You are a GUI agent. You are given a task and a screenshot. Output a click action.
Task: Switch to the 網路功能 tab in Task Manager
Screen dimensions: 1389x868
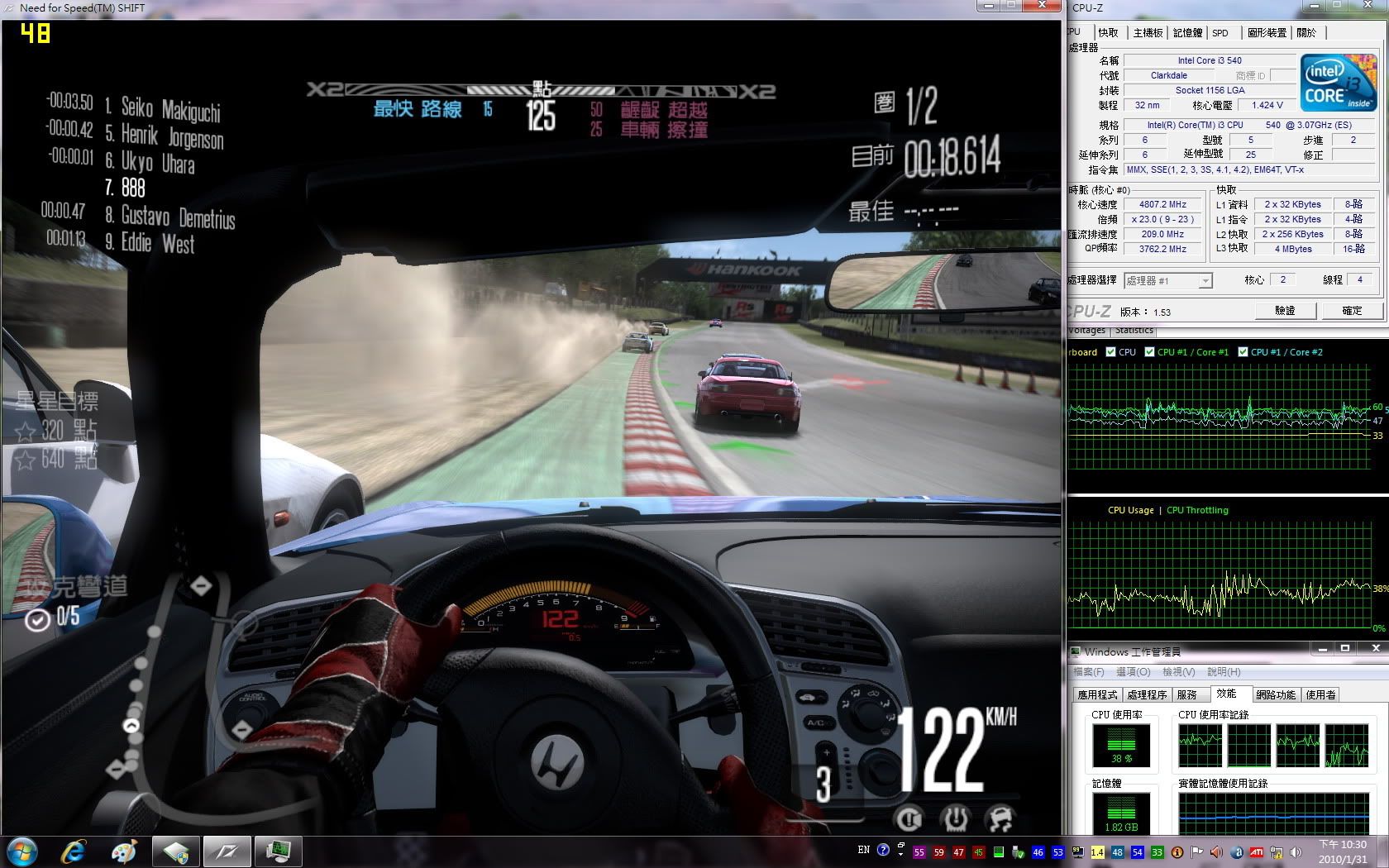[x=1276, y=695]
